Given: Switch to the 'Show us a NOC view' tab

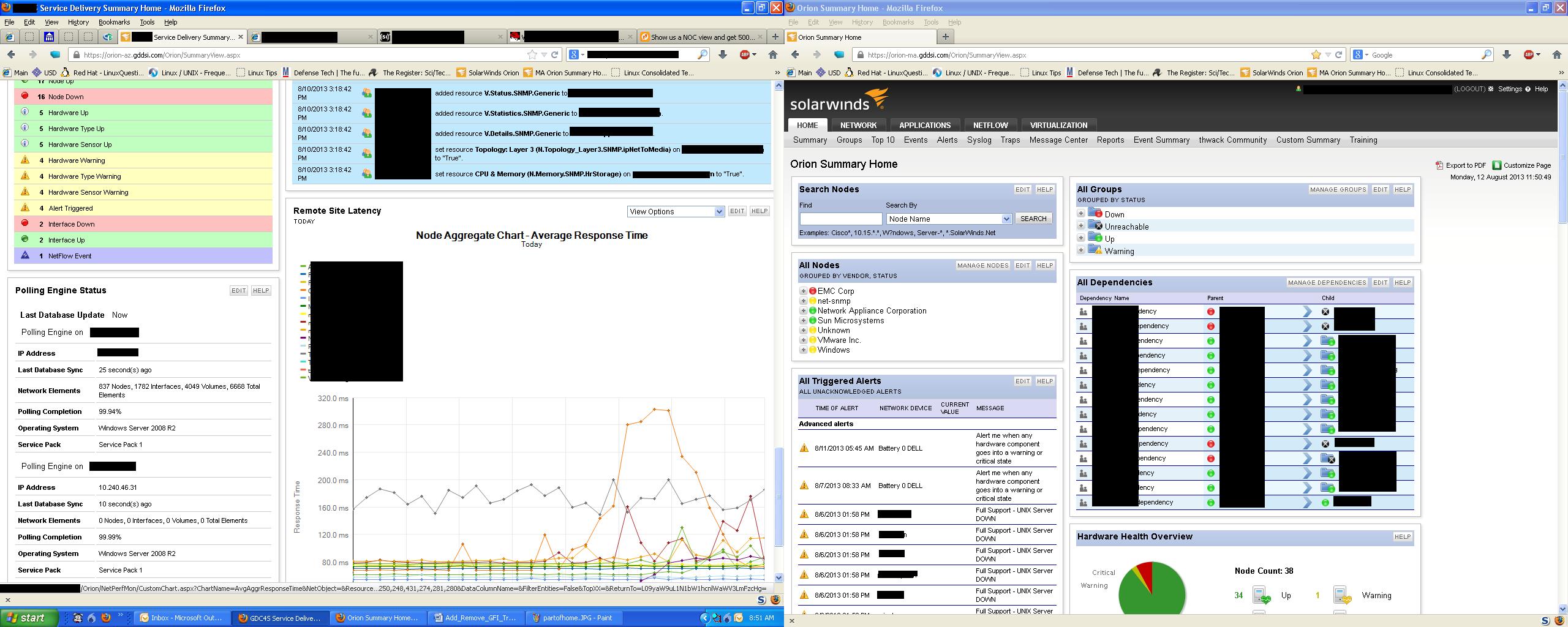Looking at the screenshot, I should (702, 37).
